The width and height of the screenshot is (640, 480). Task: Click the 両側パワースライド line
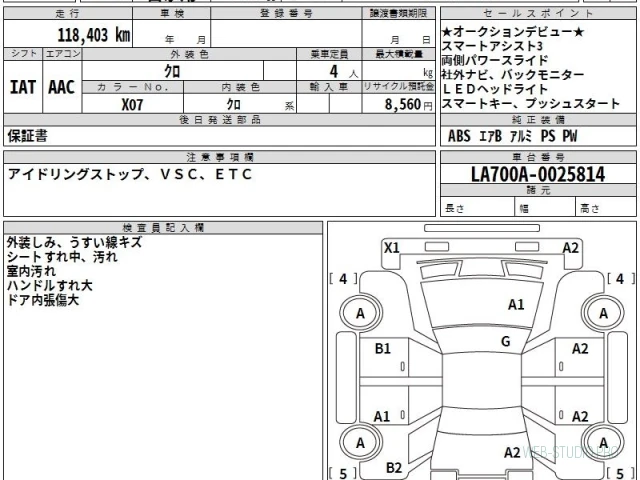[x=494, y=60]
